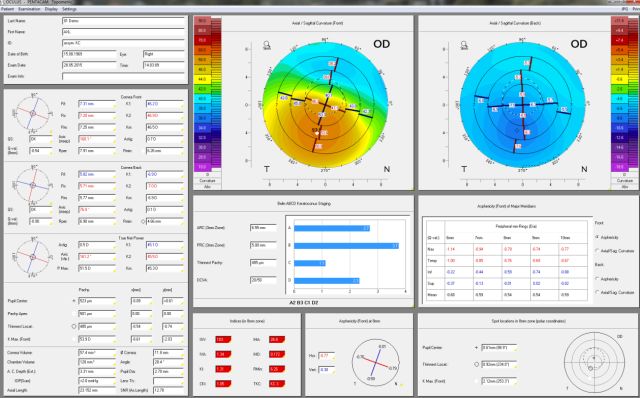640x398 pixels.
Task: Click the magnifier icon on the front curvature map
Action: click(267, 44)
